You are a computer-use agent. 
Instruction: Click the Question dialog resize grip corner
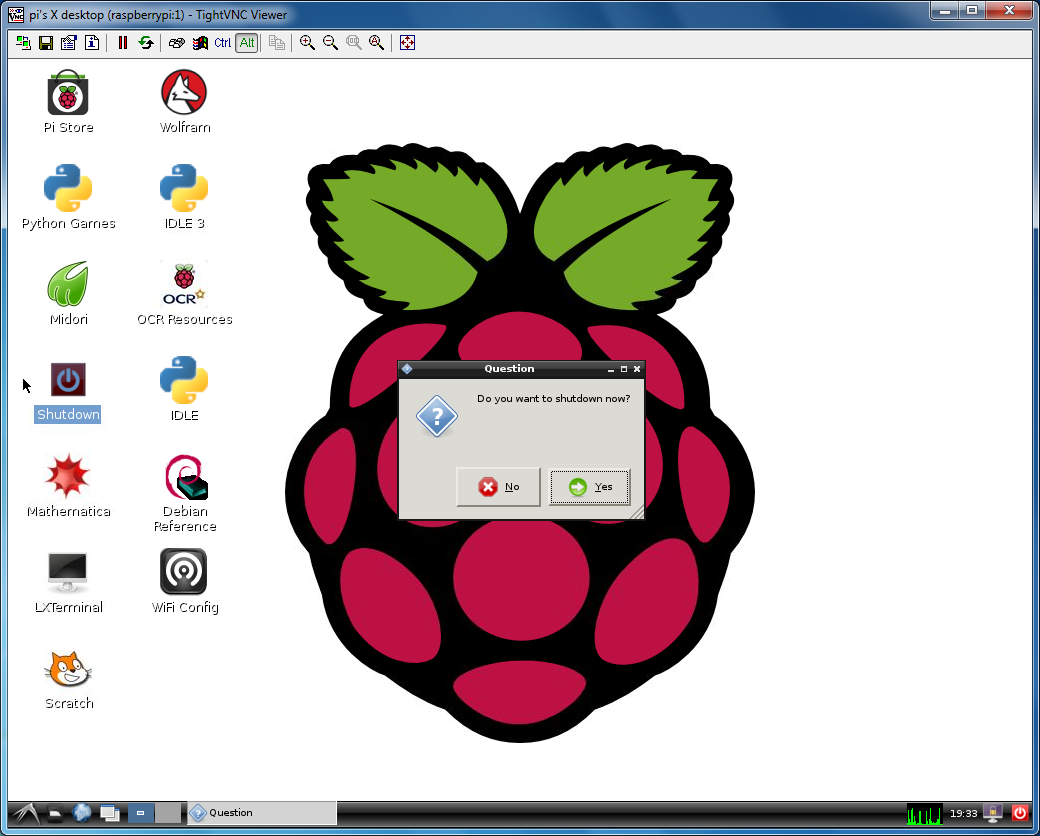coord(637,512)
